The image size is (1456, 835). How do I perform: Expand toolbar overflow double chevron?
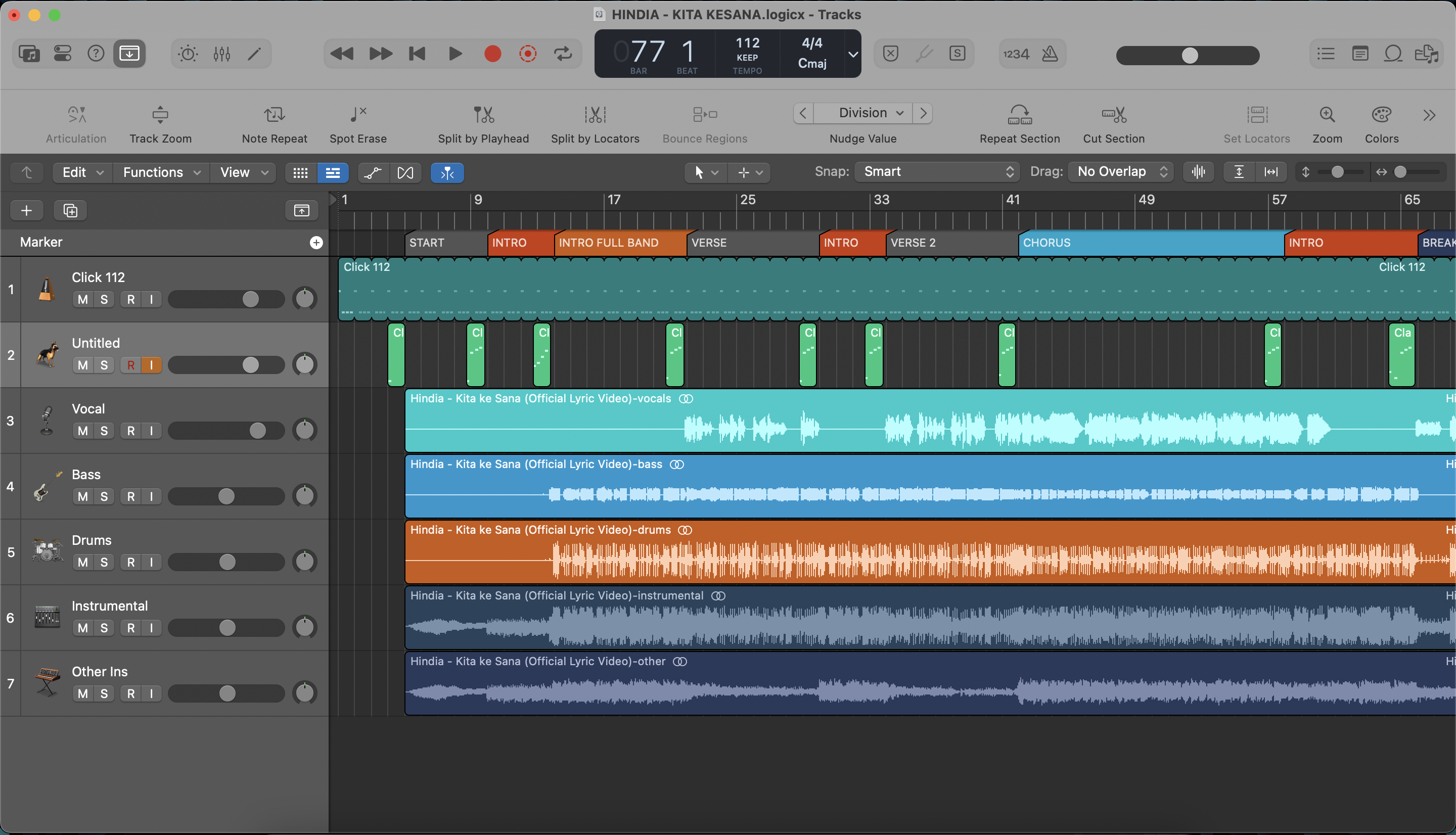click(1429, 115)
